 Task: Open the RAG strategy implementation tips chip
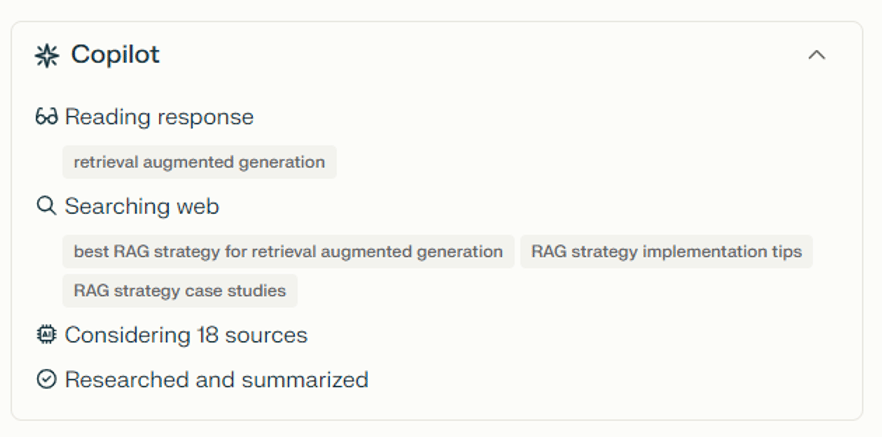(666, 251)
